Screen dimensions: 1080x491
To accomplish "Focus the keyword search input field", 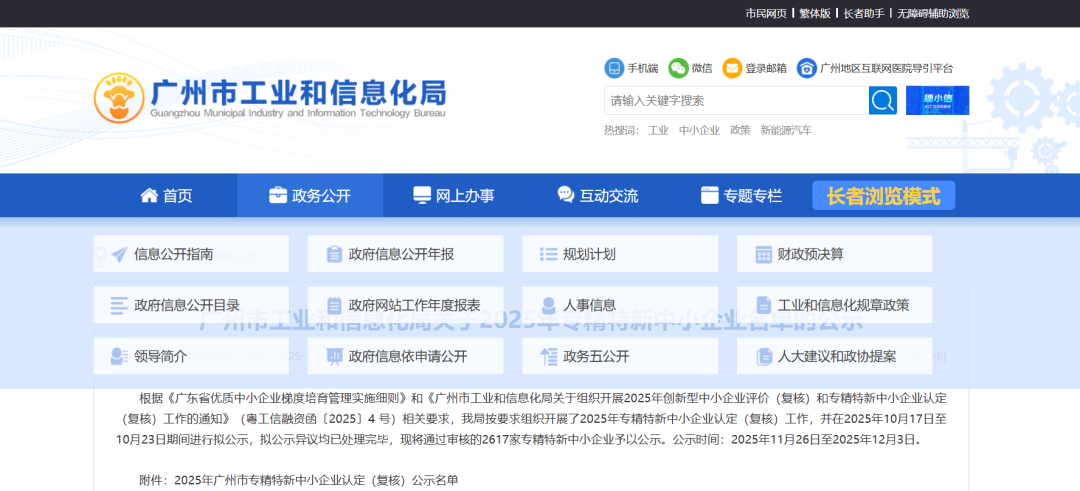I will (x=736, y=101).
